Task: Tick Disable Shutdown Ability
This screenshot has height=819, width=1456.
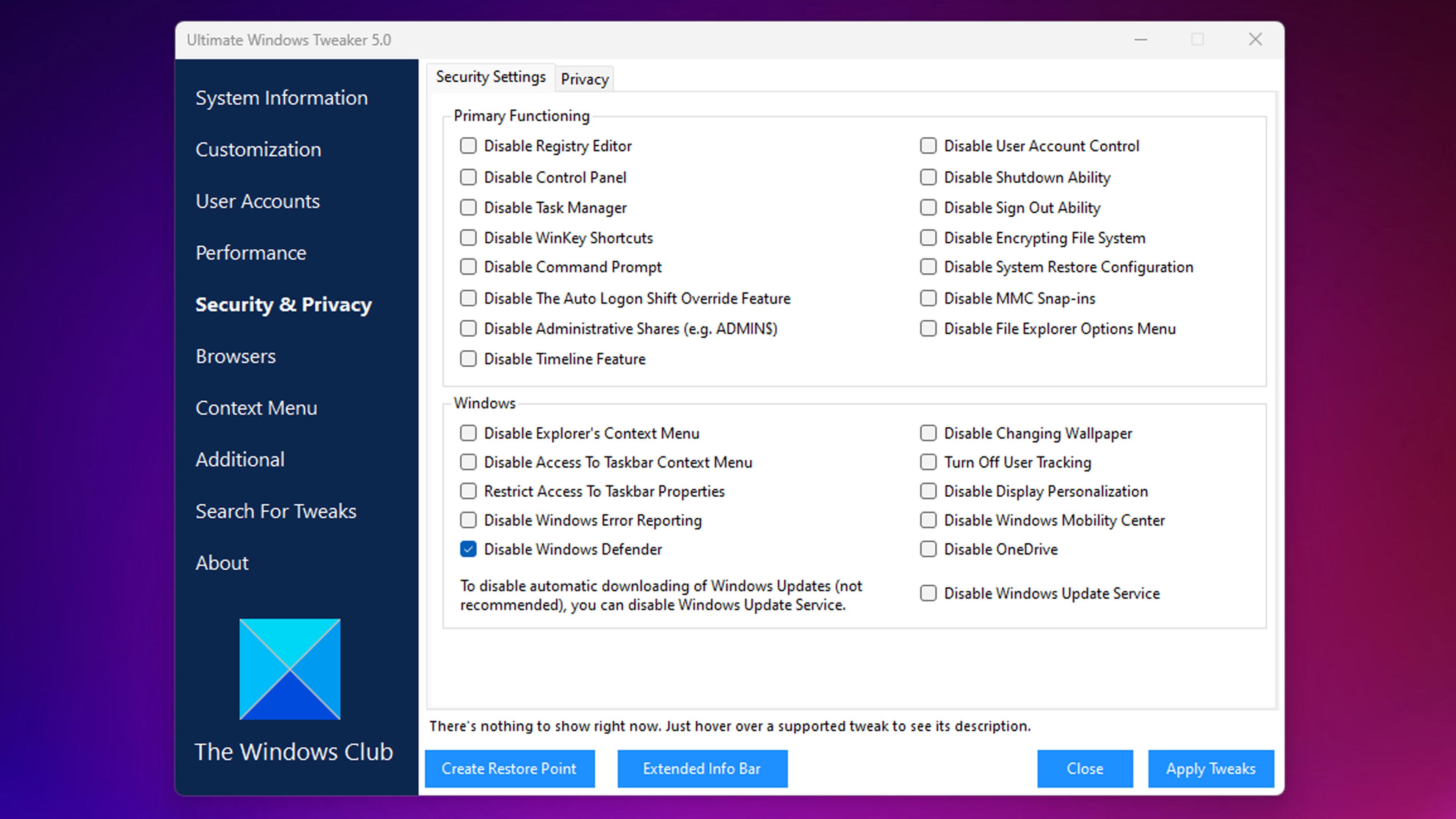Action: (x=928, y=177)
